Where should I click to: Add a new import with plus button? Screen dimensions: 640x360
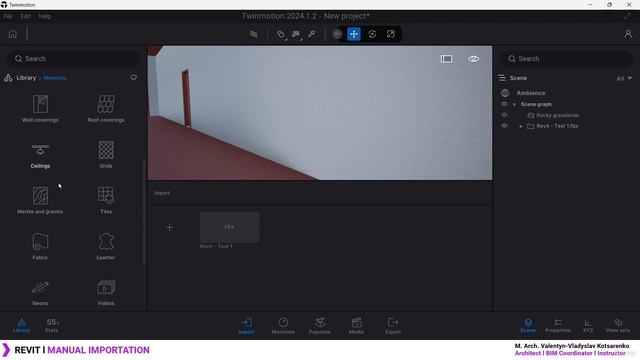[x=170, y=227]
